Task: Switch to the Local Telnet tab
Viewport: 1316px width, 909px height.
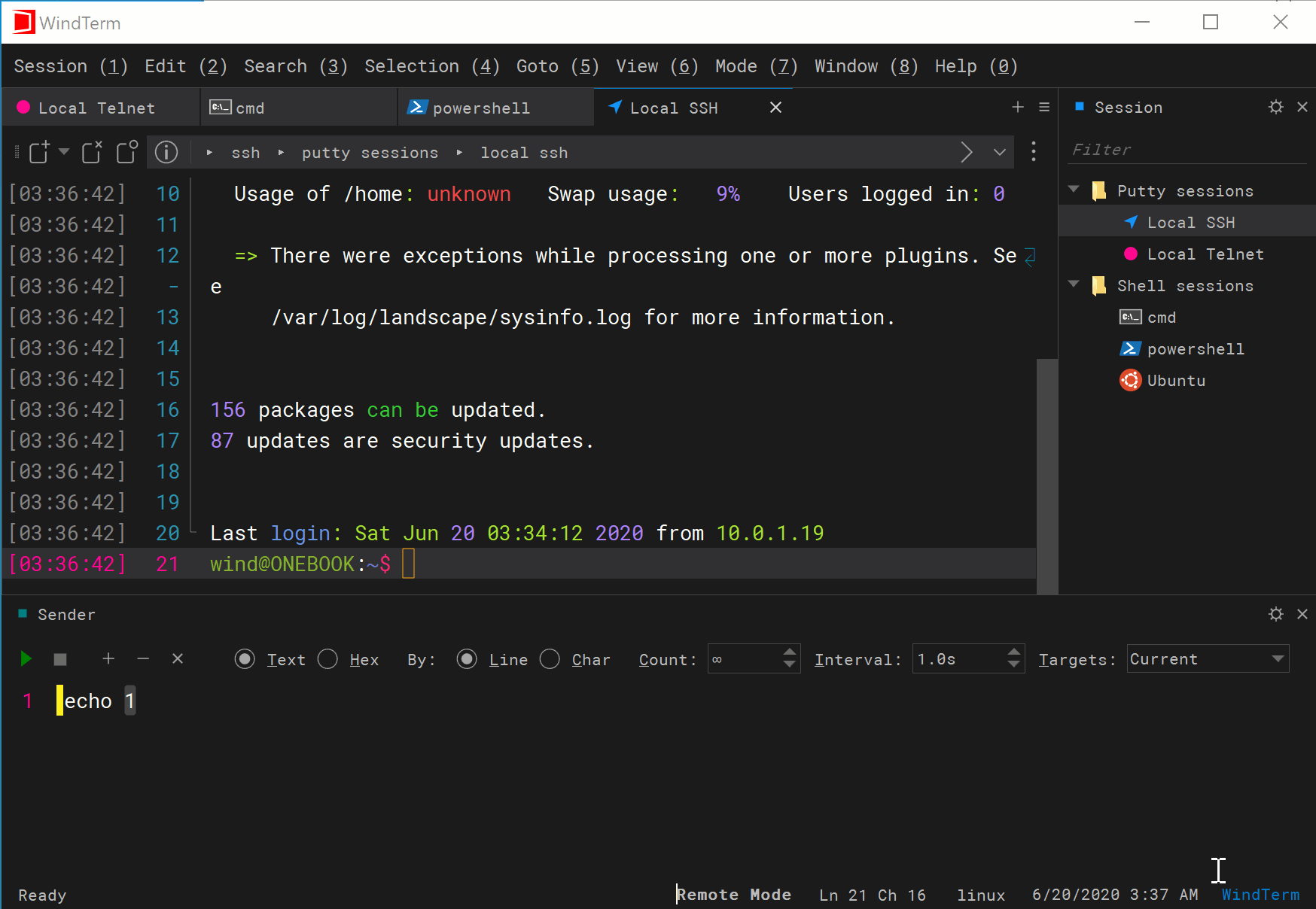Action: (101, 108)
